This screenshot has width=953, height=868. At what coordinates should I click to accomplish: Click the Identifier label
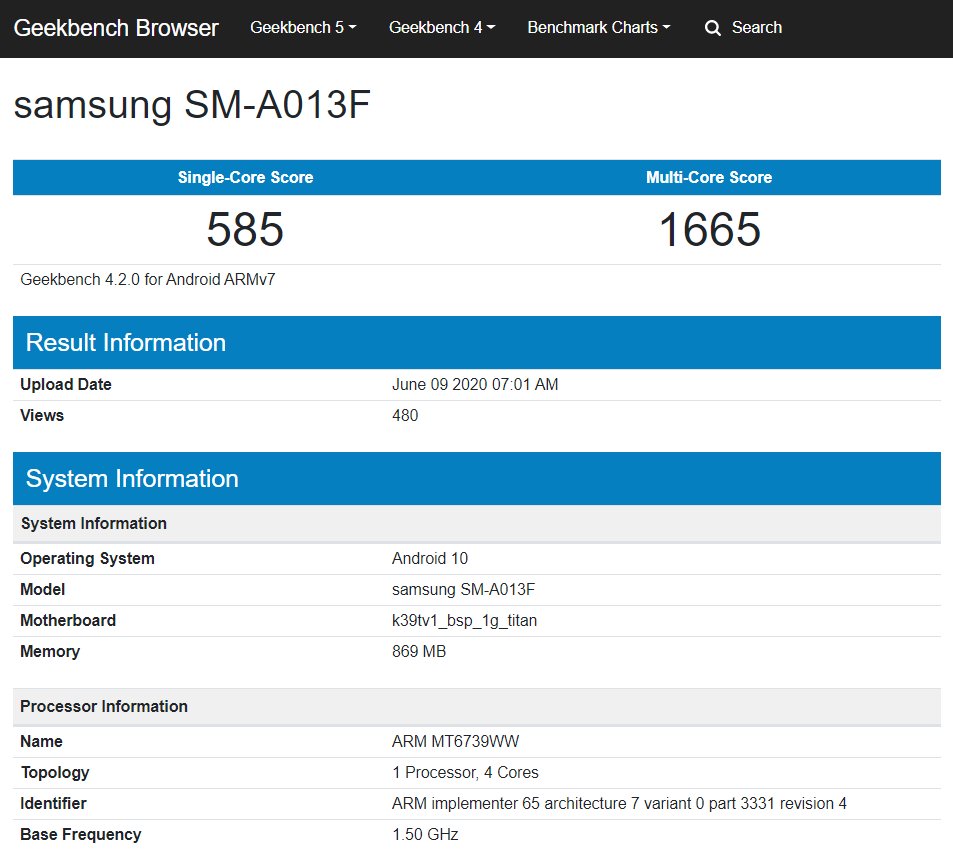pos(53,804)
